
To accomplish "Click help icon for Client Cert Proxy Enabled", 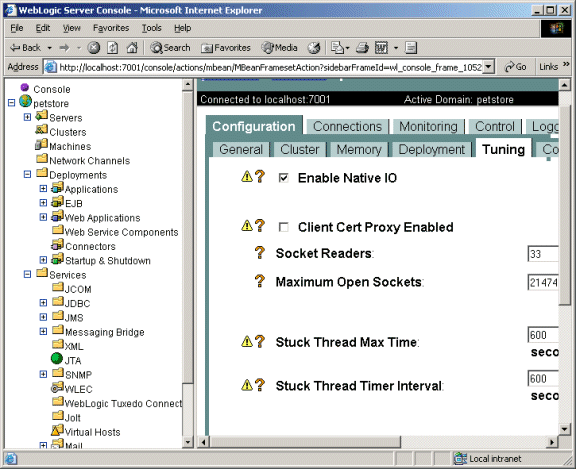I will [260, 226].
